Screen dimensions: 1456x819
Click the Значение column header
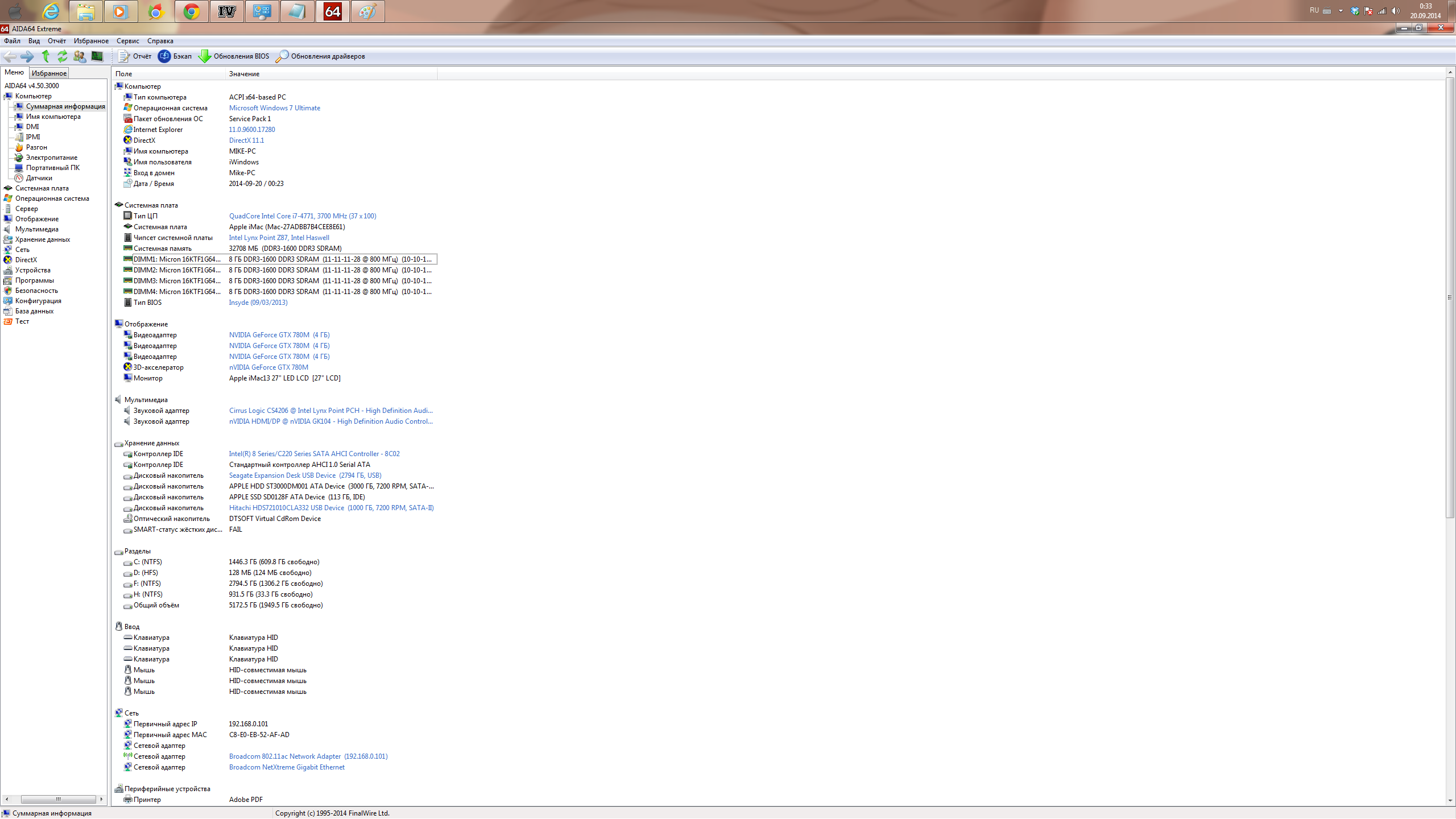tap(332, 74)
